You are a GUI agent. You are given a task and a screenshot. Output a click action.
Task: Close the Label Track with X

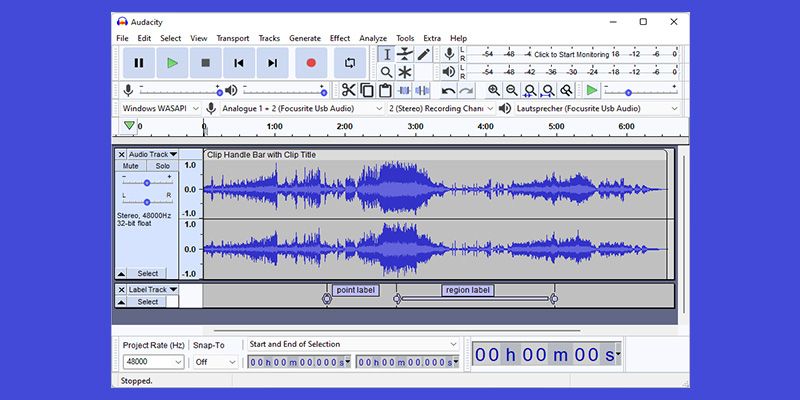121,289
